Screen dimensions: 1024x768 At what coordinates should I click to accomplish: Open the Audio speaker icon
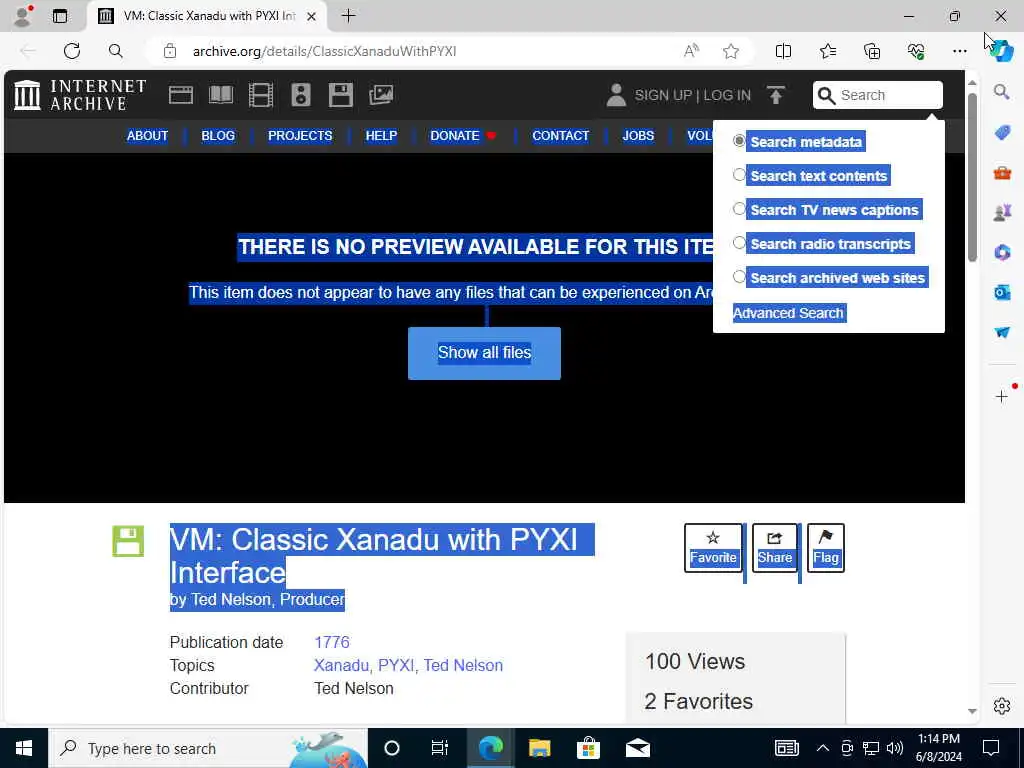[x=300, y=95]
